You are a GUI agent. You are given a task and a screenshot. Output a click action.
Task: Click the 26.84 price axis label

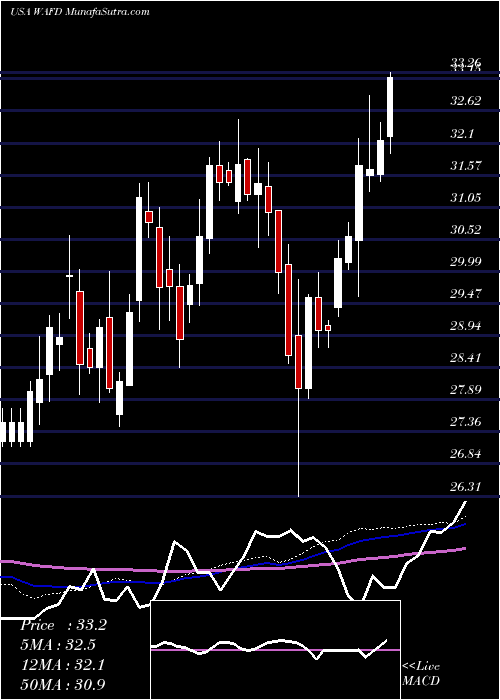[466, 454]
